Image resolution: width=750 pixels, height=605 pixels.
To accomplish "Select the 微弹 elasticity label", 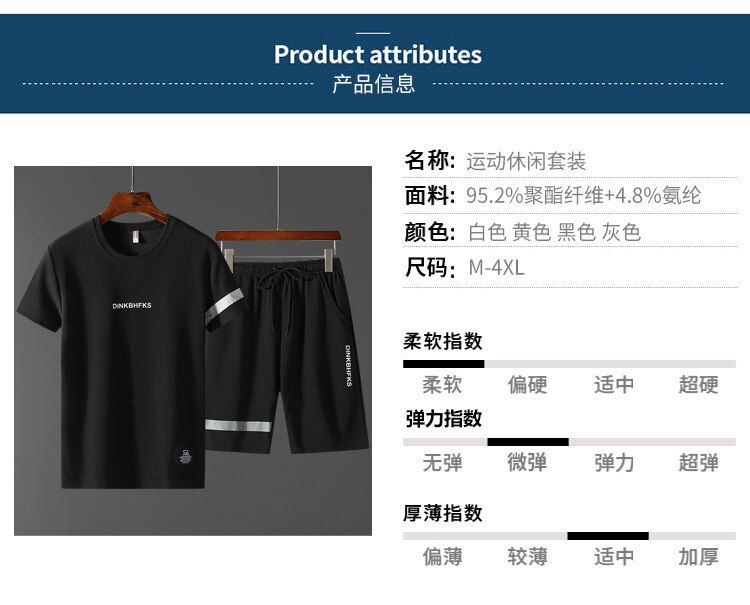I will [x=527, y=462].
